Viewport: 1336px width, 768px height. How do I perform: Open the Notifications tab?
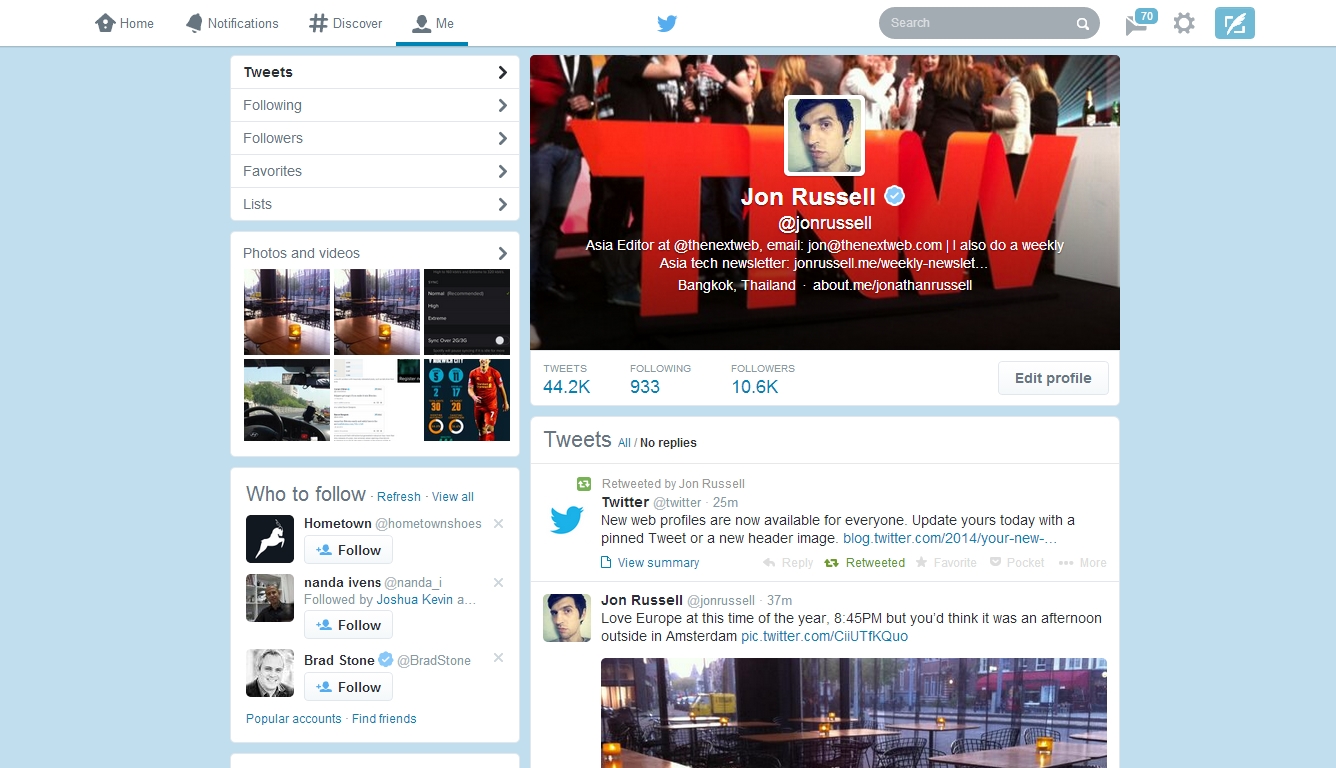[x=232, y=23]
